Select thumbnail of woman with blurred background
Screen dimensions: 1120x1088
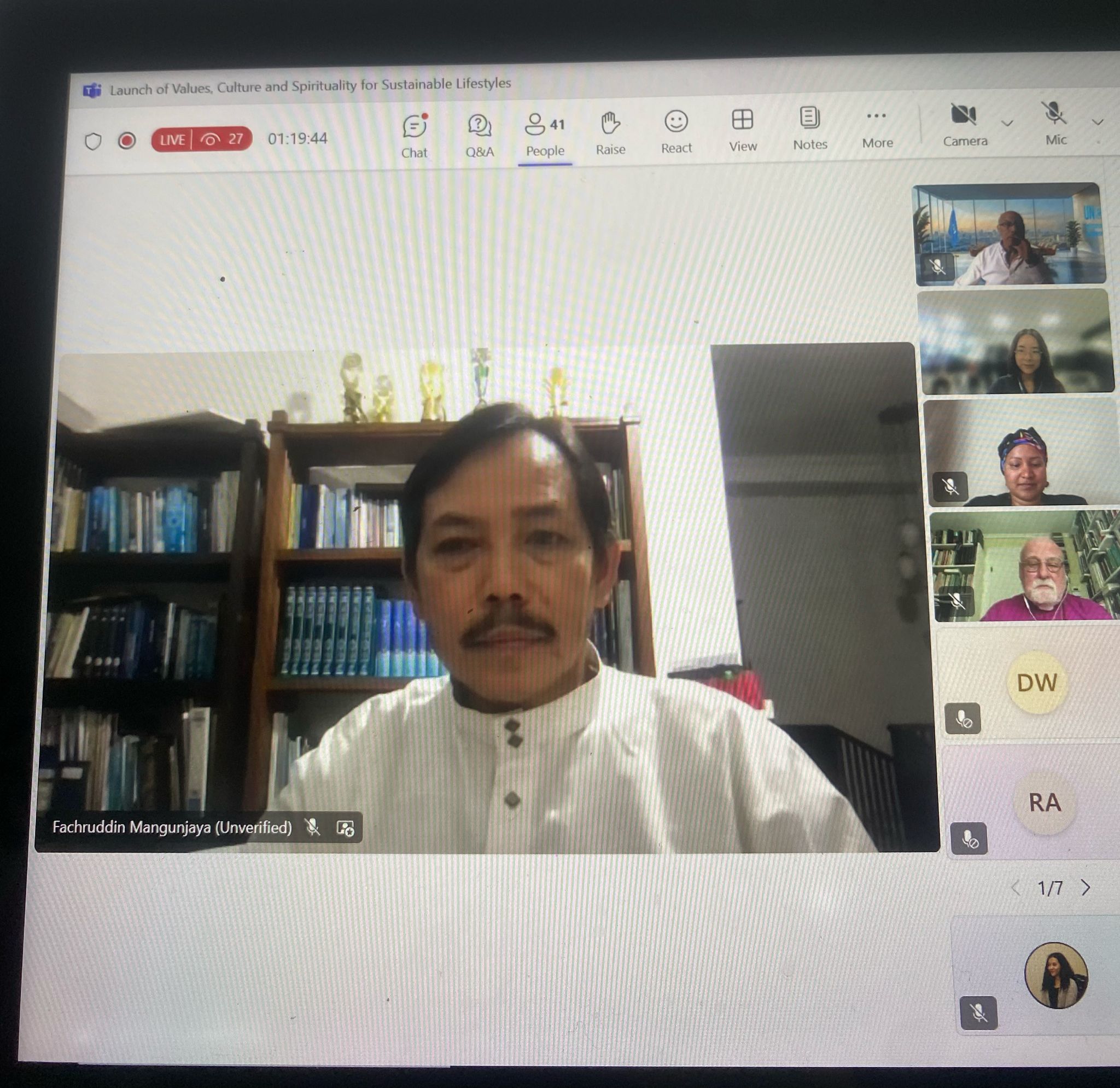point(1016,342)
